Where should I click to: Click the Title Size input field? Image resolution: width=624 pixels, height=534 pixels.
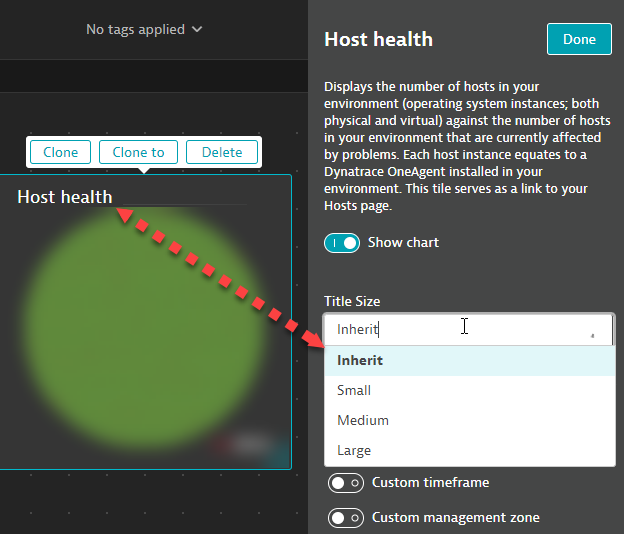[450, 329]
